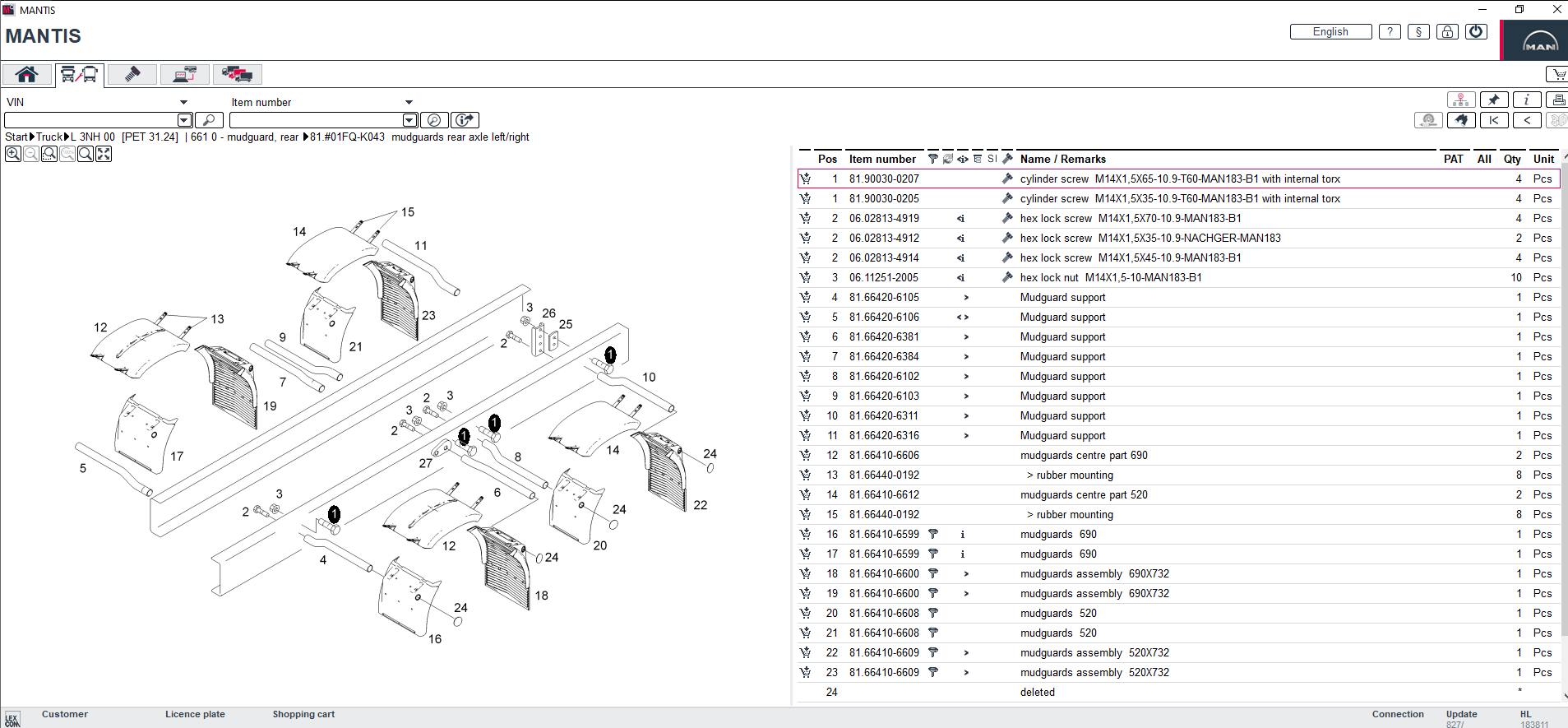
Task: Expand mudguards assembly 520X732 position 22
Action: coord(966,652)
